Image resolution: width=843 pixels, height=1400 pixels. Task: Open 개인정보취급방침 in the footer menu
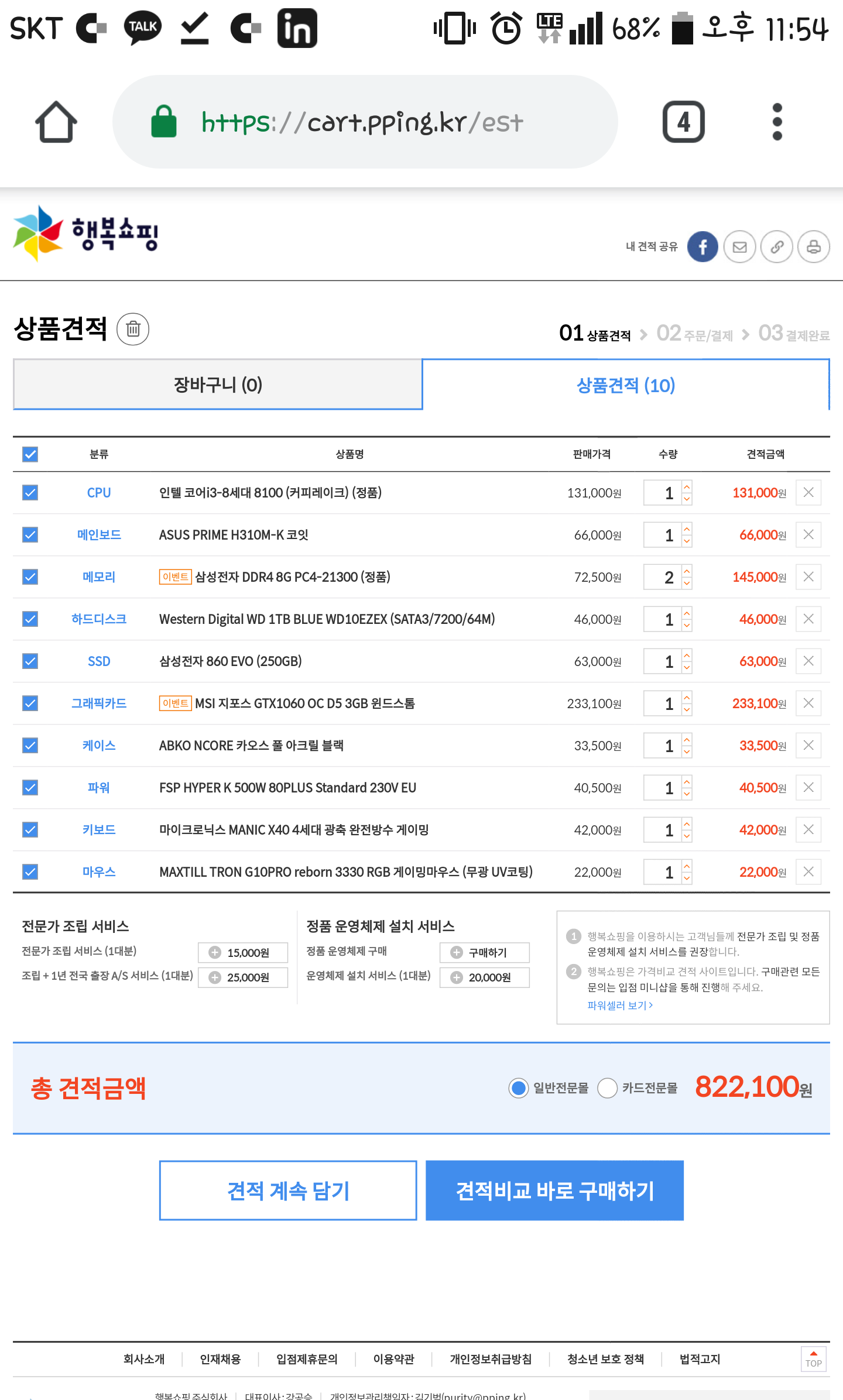491,1359
